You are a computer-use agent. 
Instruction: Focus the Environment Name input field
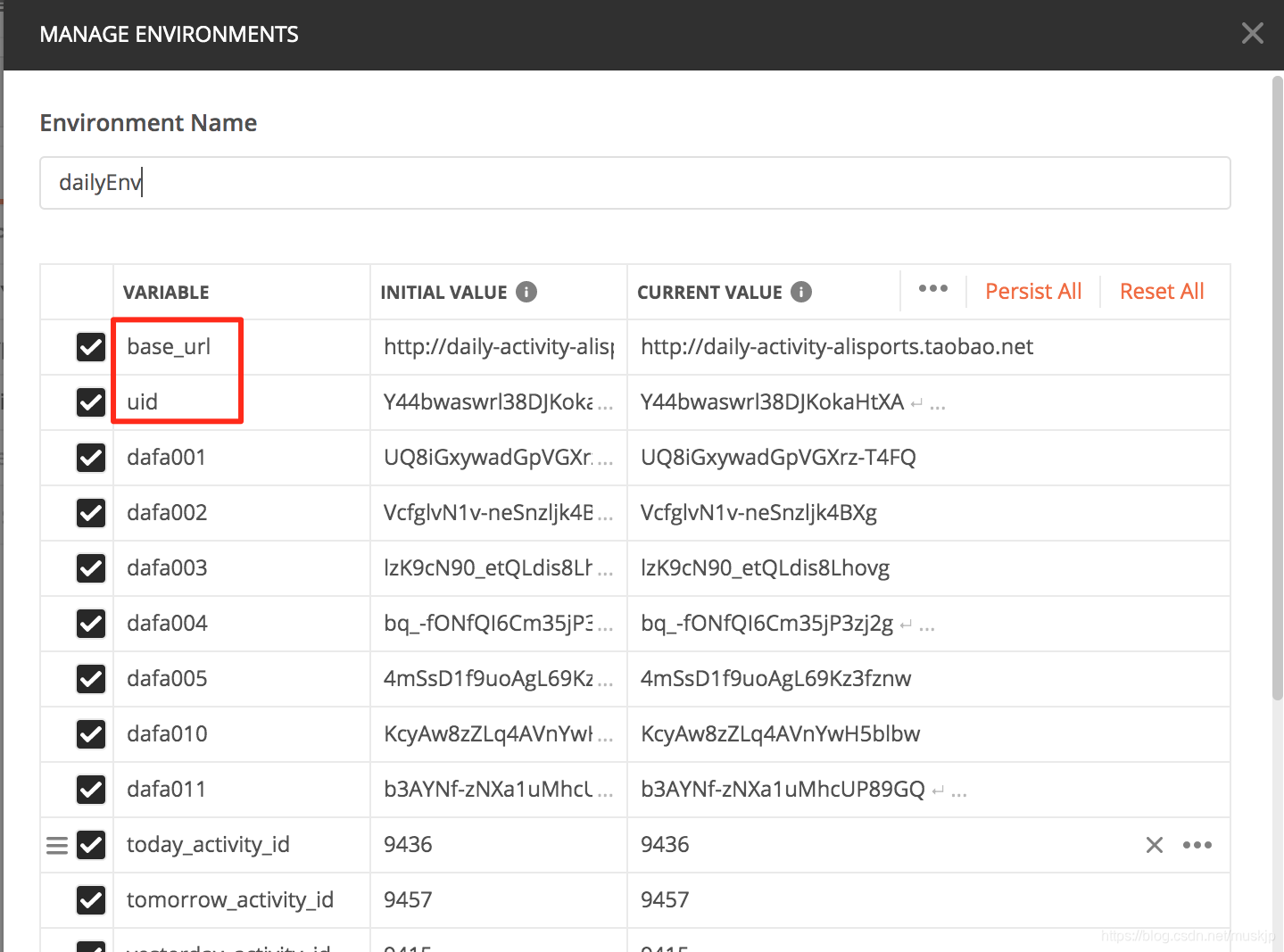[x=635, y=183]
